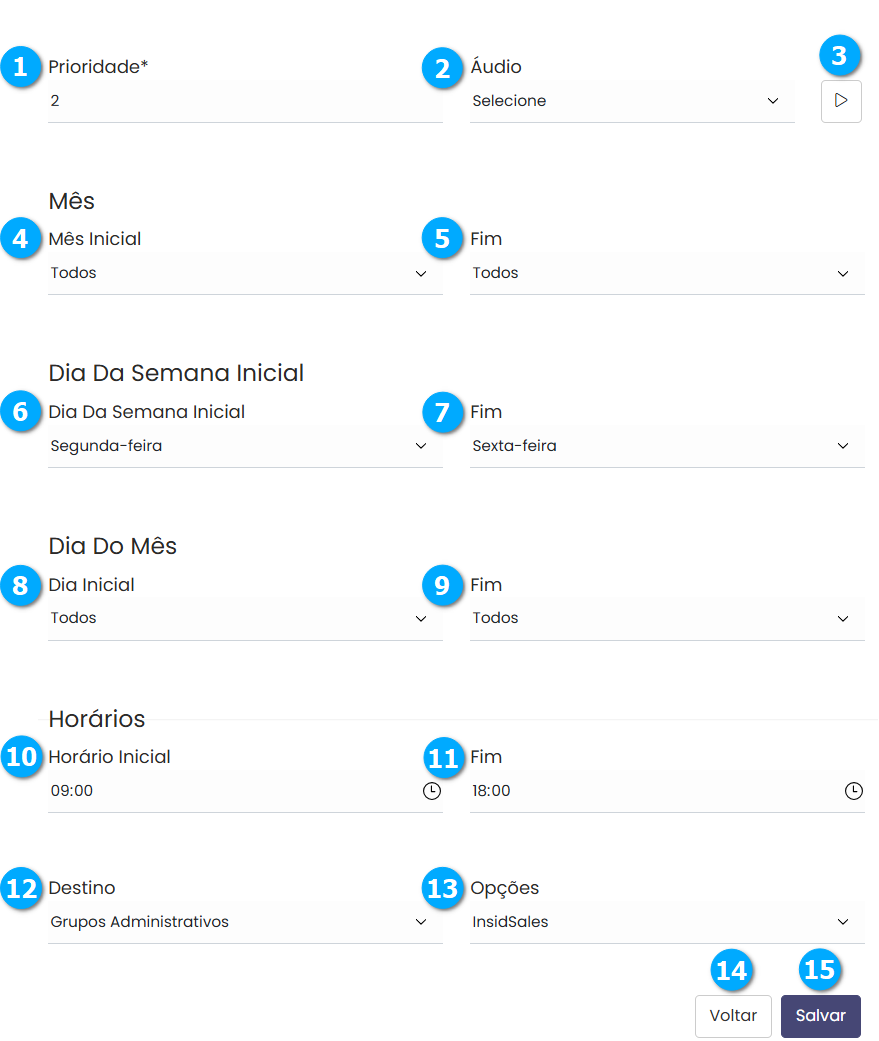Click numbered badge 12 beside Destino
Screen dimensions: 879x1041
(x=20, y=889)
